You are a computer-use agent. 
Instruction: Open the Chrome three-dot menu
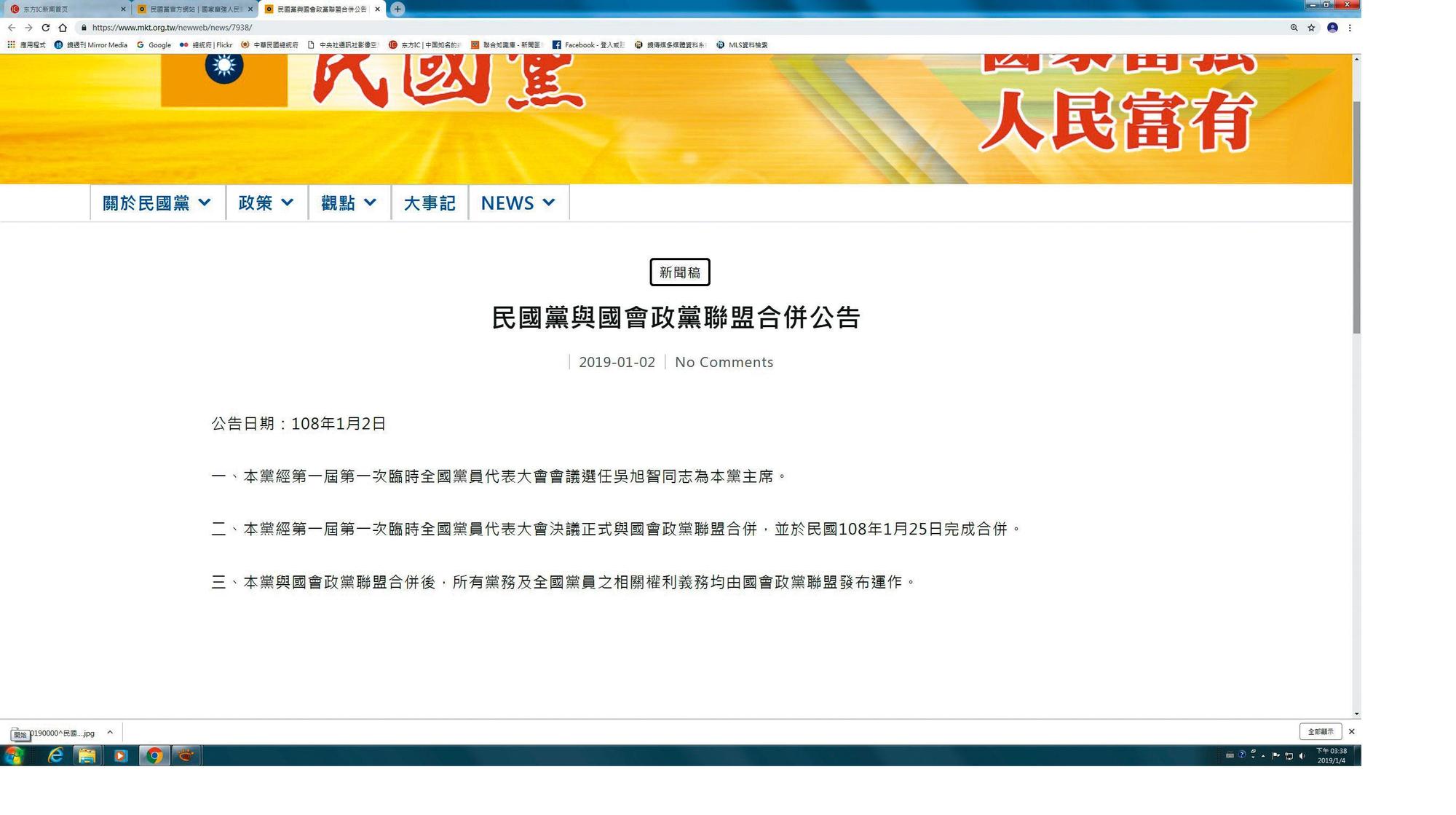(1351, 28)
